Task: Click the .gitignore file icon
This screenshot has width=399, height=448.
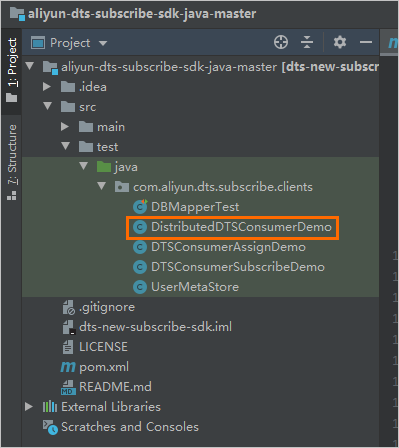Action: pyautogui.click(x=69, y=307)
